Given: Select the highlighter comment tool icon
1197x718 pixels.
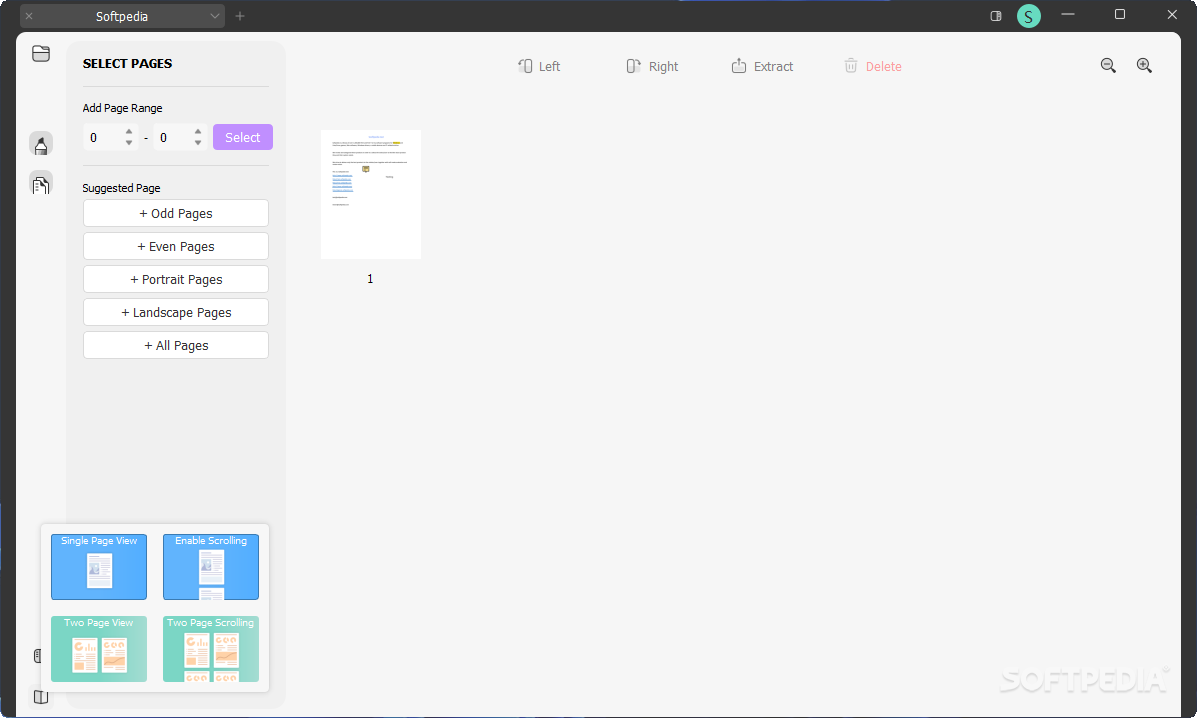Looking at the screenshot, I should click(41, 143).
